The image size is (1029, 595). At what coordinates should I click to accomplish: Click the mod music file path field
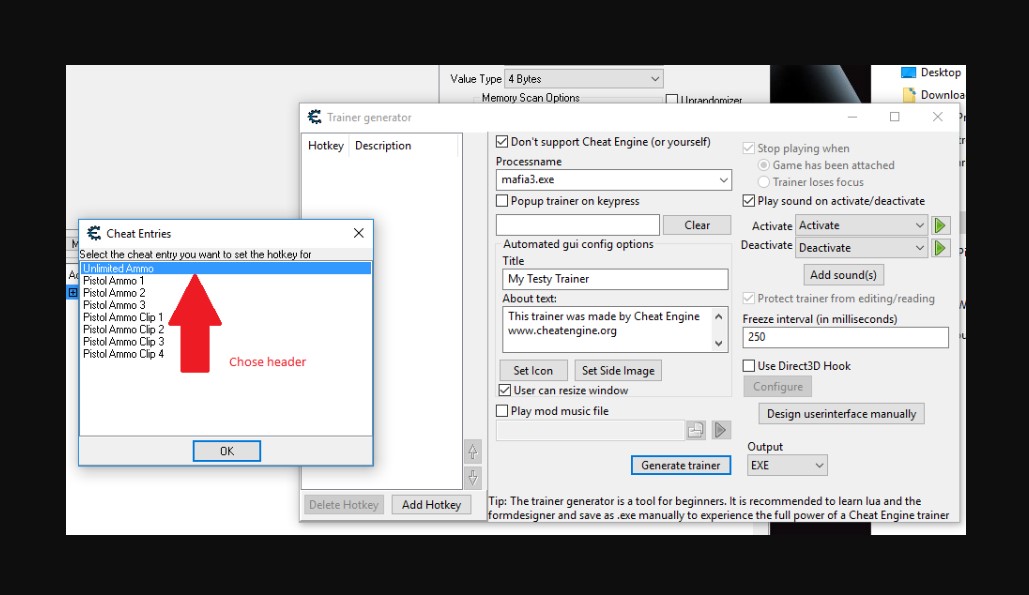click(x=590, y=430)
